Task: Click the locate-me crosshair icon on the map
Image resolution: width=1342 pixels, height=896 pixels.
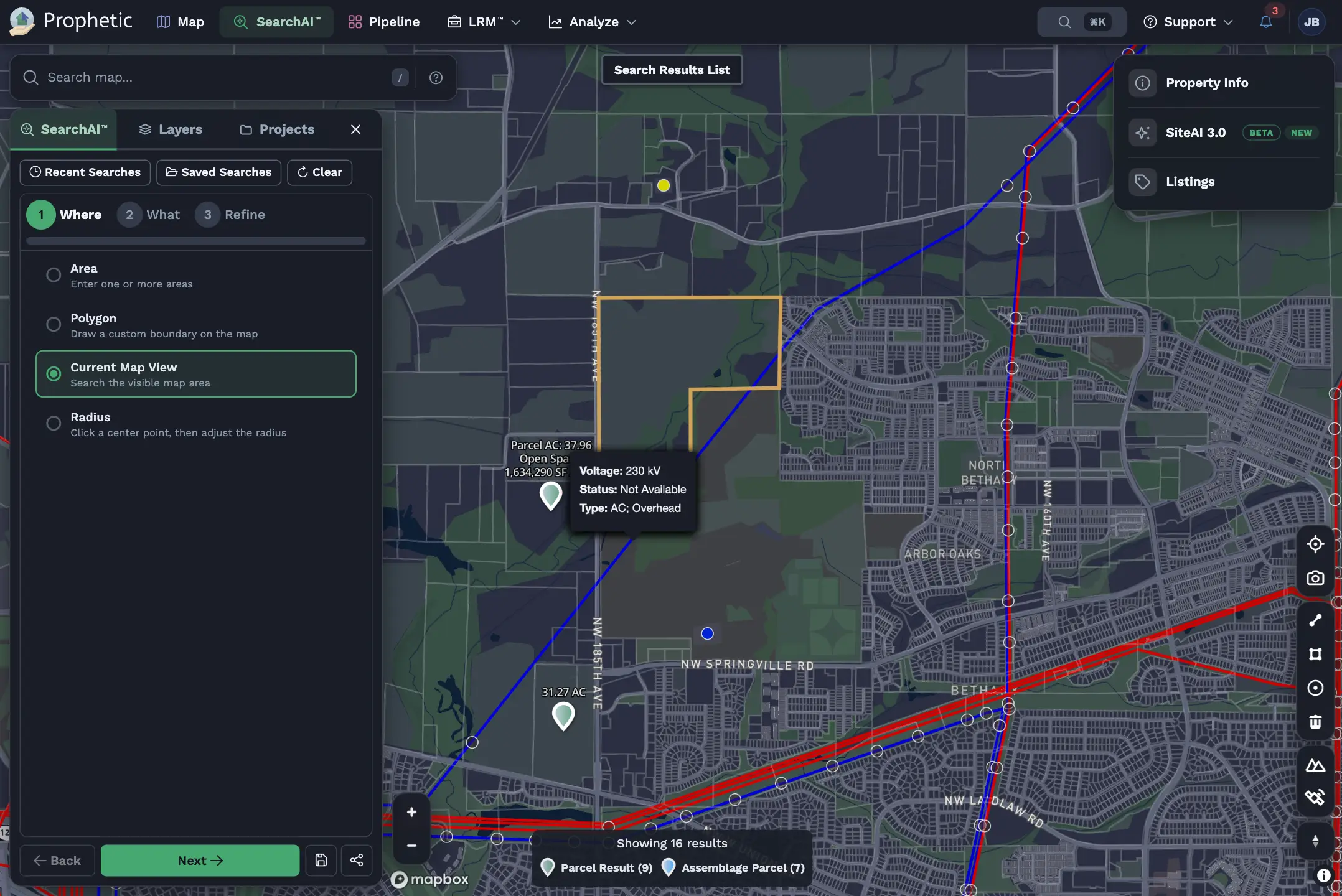Action: (1315, 544)
